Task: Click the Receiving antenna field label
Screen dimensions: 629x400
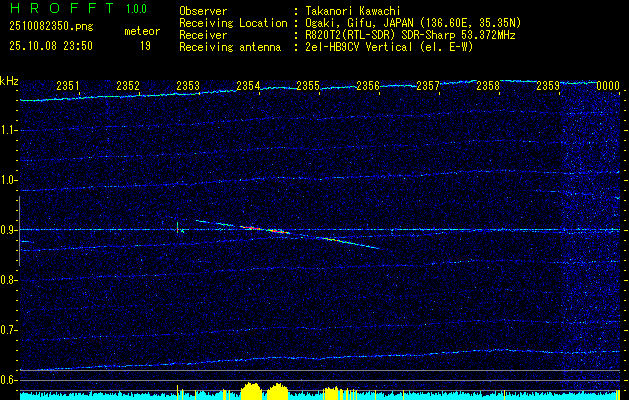Action: click(x=230, y=47)
